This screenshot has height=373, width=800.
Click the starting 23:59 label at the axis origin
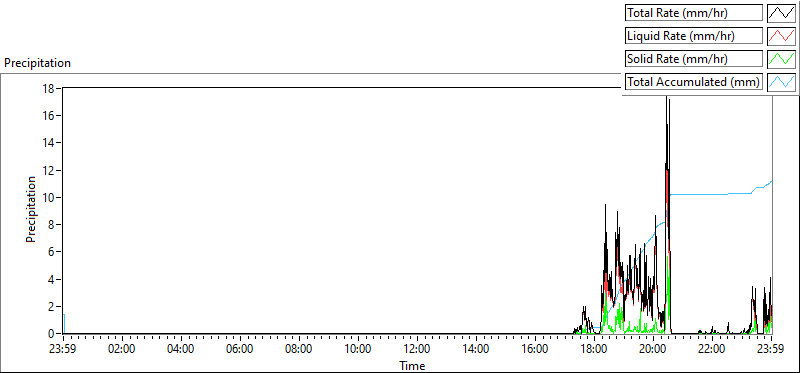[63, 350]
